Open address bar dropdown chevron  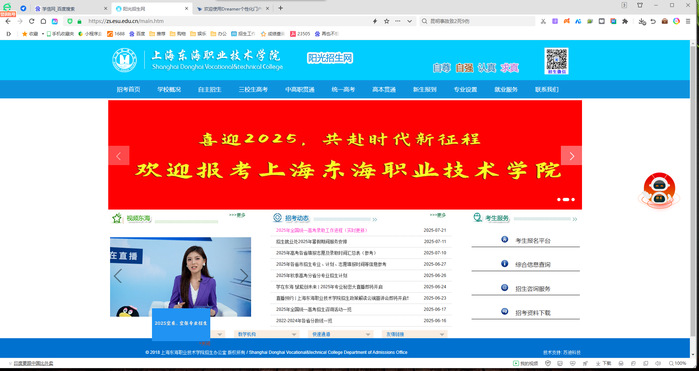(x=409, y=21)
